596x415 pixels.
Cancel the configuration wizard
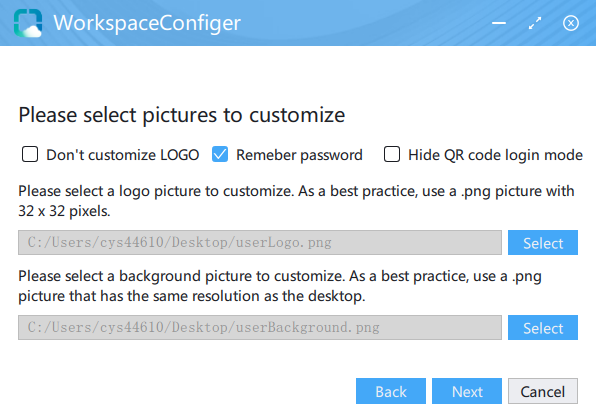[x=543, y=391]
